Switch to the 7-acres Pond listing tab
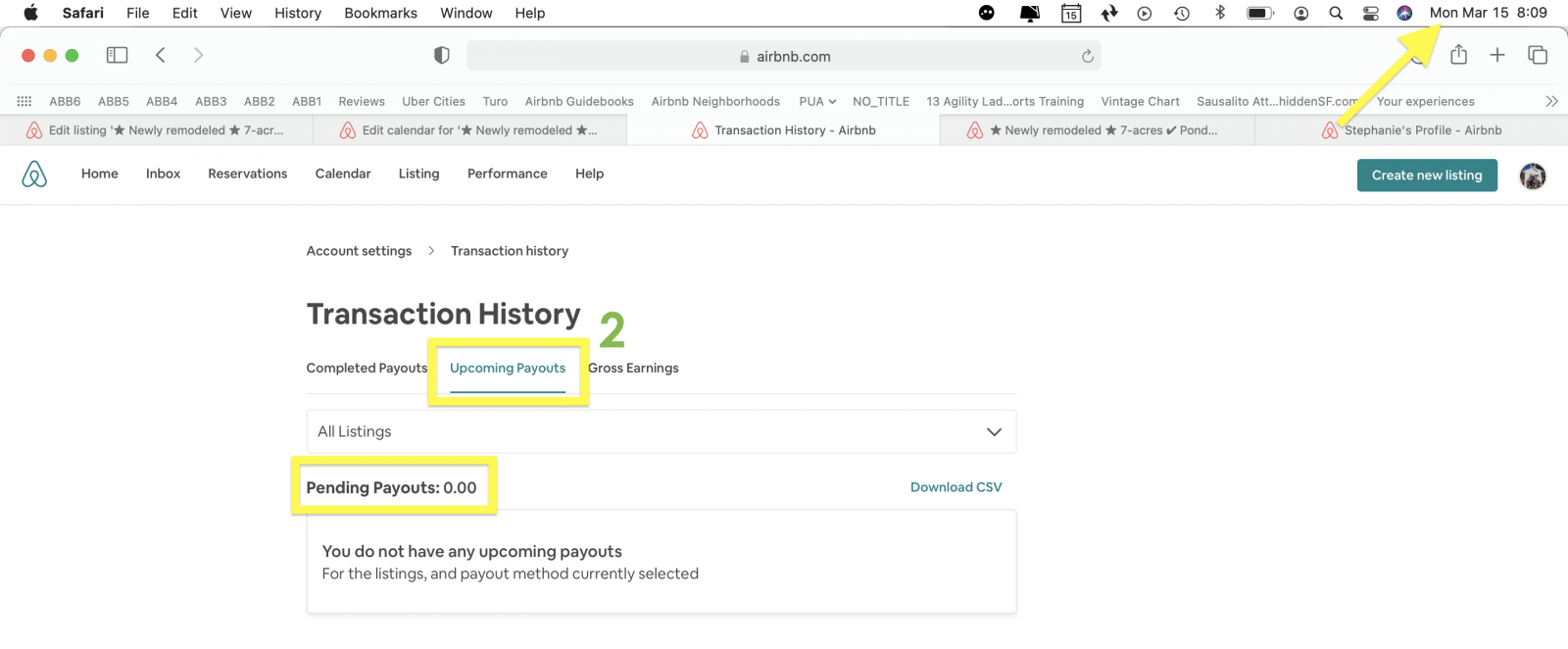1568x649 pixels. click(x=1098, y=130)
